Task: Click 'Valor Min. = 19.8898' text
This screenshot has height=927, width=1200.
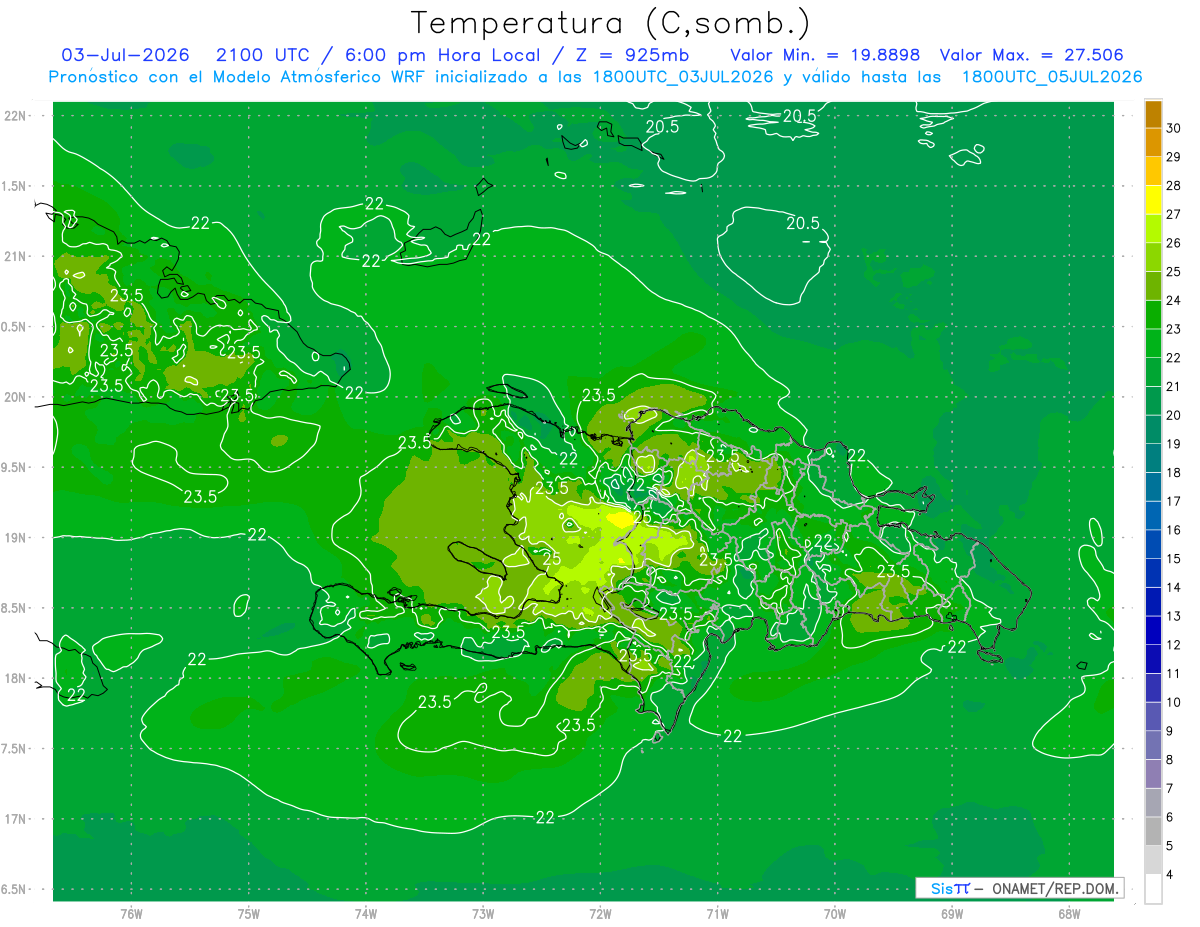Action: 825,55
